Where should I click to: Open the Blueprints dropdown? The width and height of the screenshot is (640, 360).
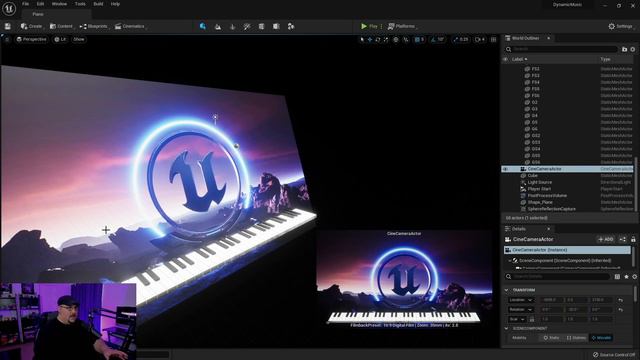tap(94, 27)
